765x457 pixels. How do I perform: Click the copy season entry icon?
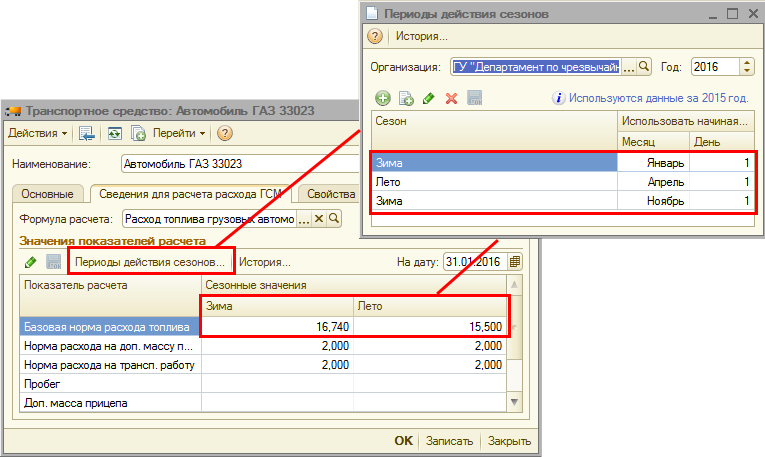[406, 98]
